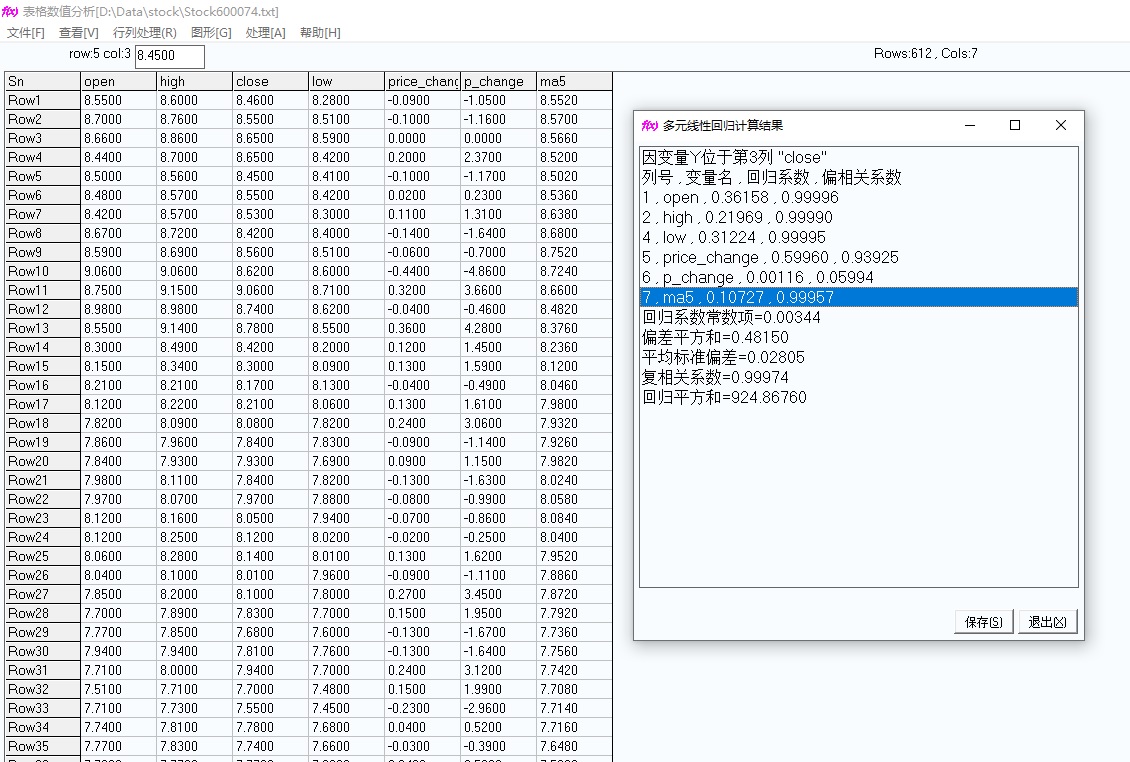Click Row3 high cell 8.8600
Screen dimensions: 1130x762
pyautogui.click(x=195, y=138)
